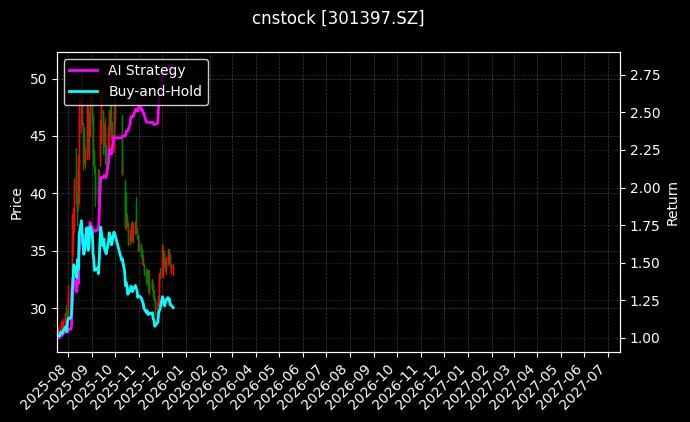Click the end of the cyan Buy-and-Hold curve
The height and width of the screenshot is (422, 690).
pos(173,307)
